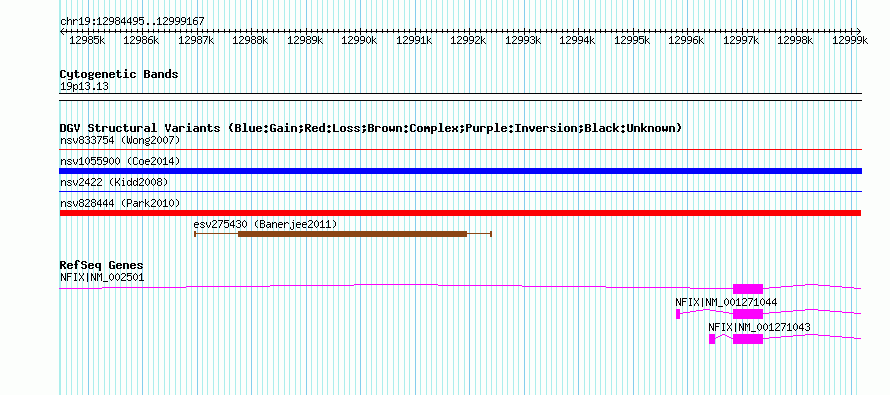The image size is (890, 395).
Task: Click the thick red nsv828444 loss bar
Action: tap(460, 213)
